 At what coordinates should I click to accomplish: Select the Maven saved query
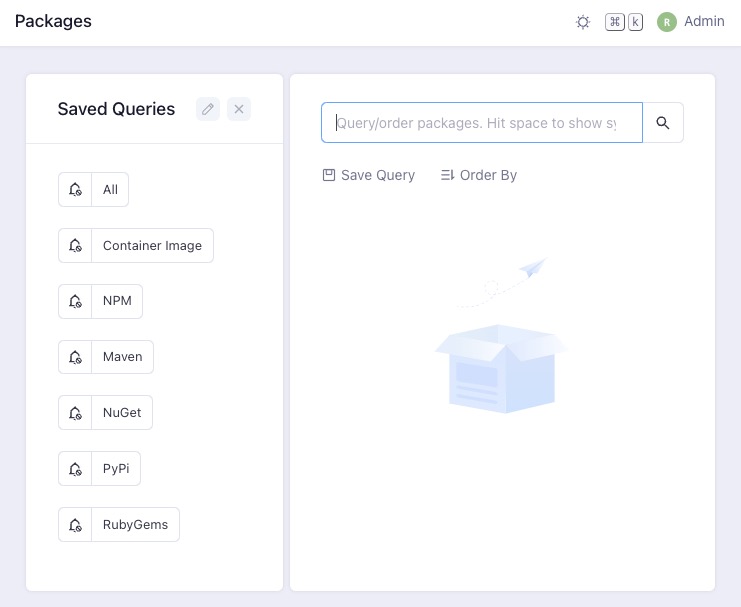[122, 357]
